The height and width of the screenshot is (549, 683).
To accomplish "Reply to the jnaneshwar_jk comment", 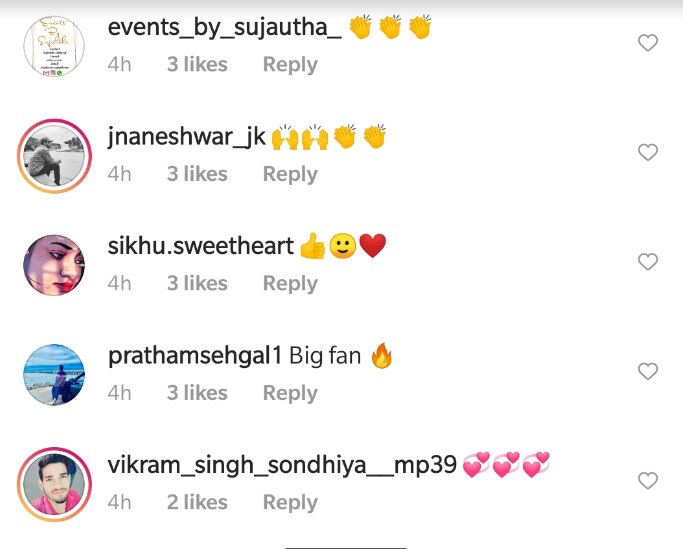I will point(290,174).
